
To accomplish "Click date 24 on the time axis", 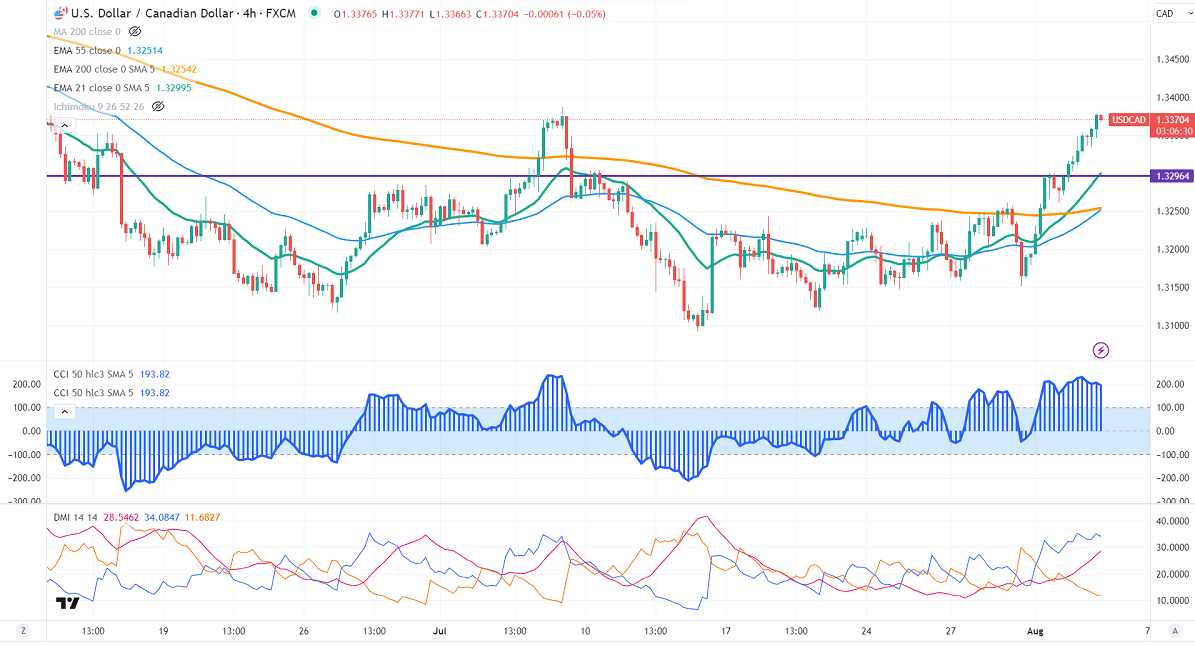I will (x=867, y=631).
